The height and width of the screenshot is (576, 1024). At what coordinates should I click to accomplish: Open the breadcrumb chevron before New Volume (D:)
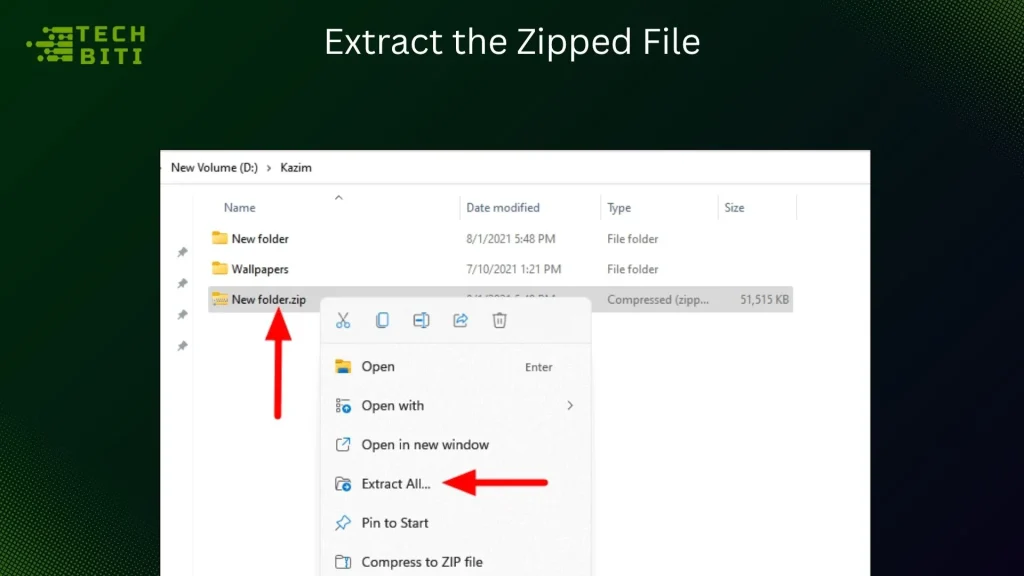pos(163,167)
